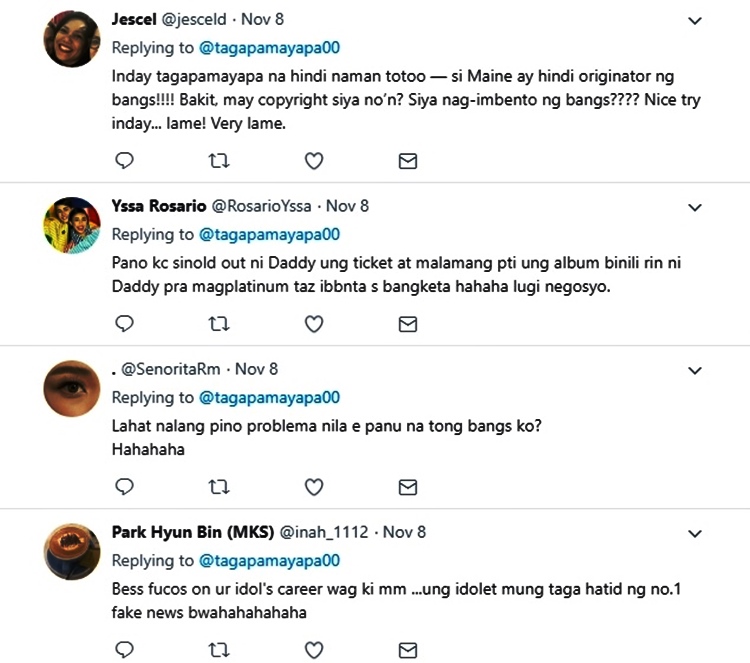Message Park Hyun Bin's tweet via envelope icon
This screenshot has height=663, width=750.
click(408, 650)
